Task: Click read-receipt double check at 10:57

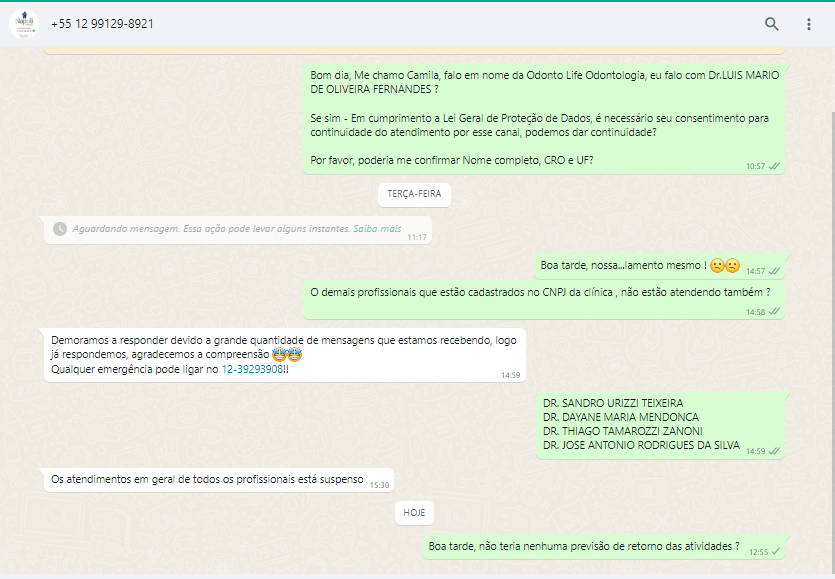Action: [774, 166]
